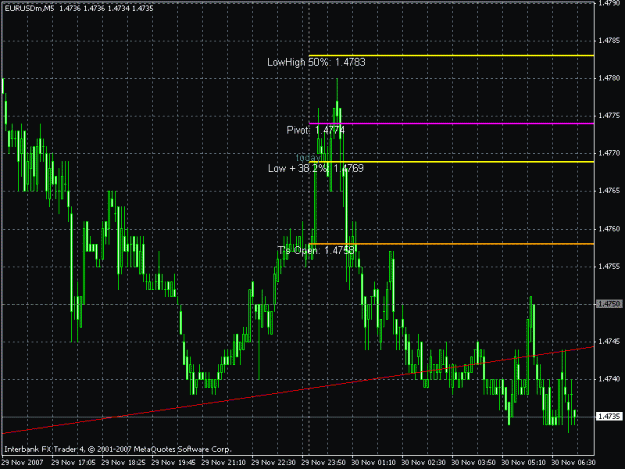The image size is (625, 469).
Task: Click the '29 Nov 23:50' time label
Action: 323,463
